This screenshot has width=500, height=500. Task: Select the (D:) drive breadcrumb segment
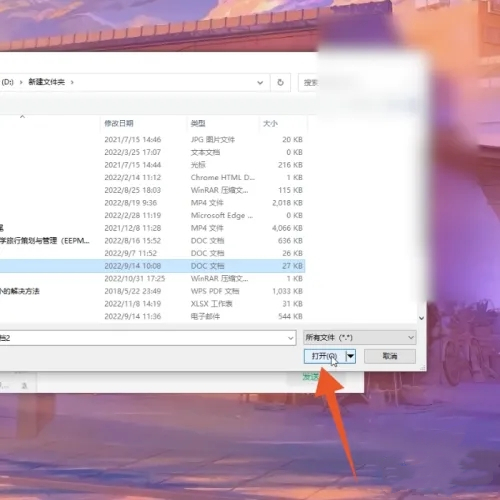[7, 82]
